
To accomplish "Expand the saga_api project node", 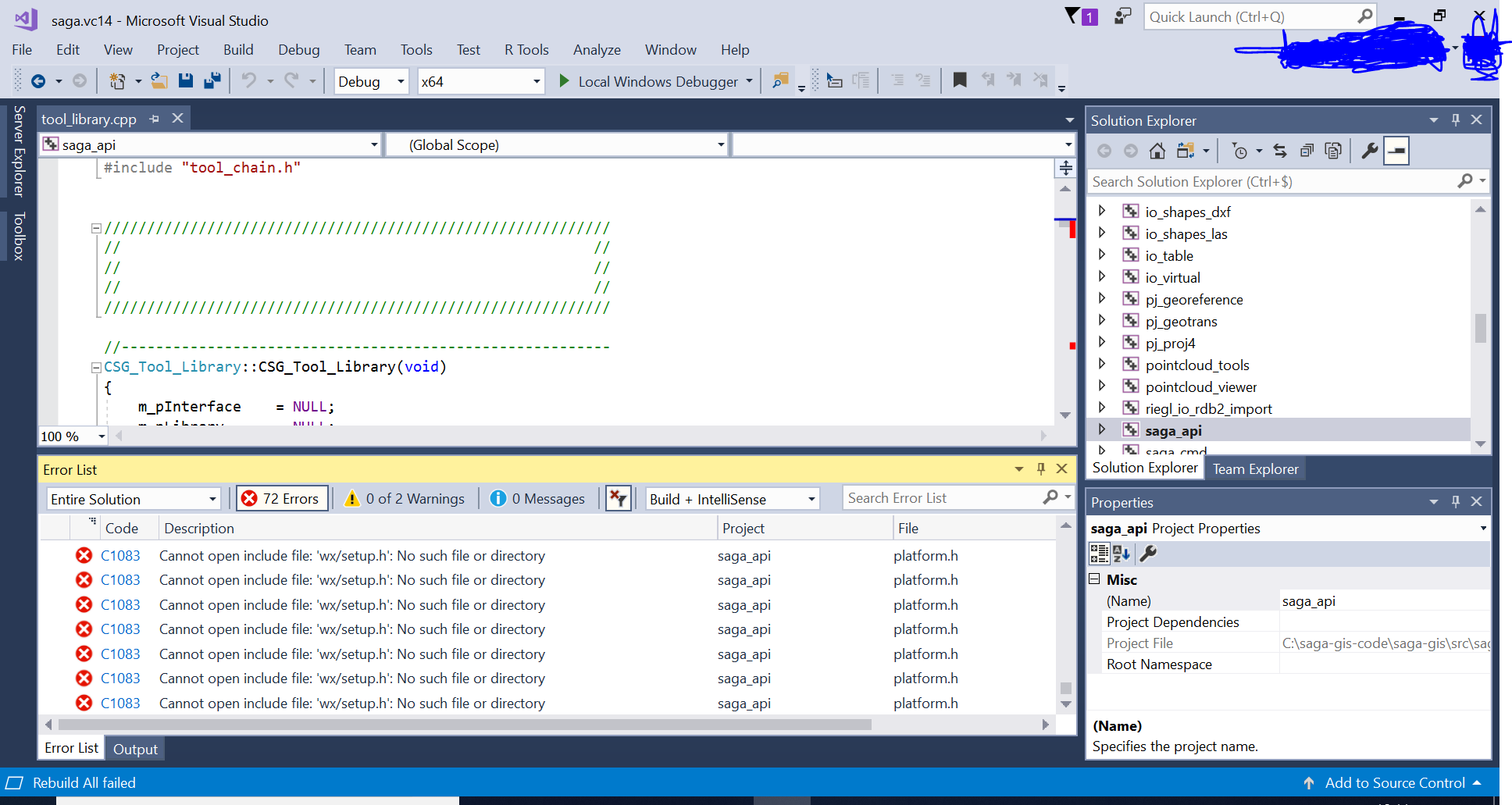I will (x=1102, y=429).
